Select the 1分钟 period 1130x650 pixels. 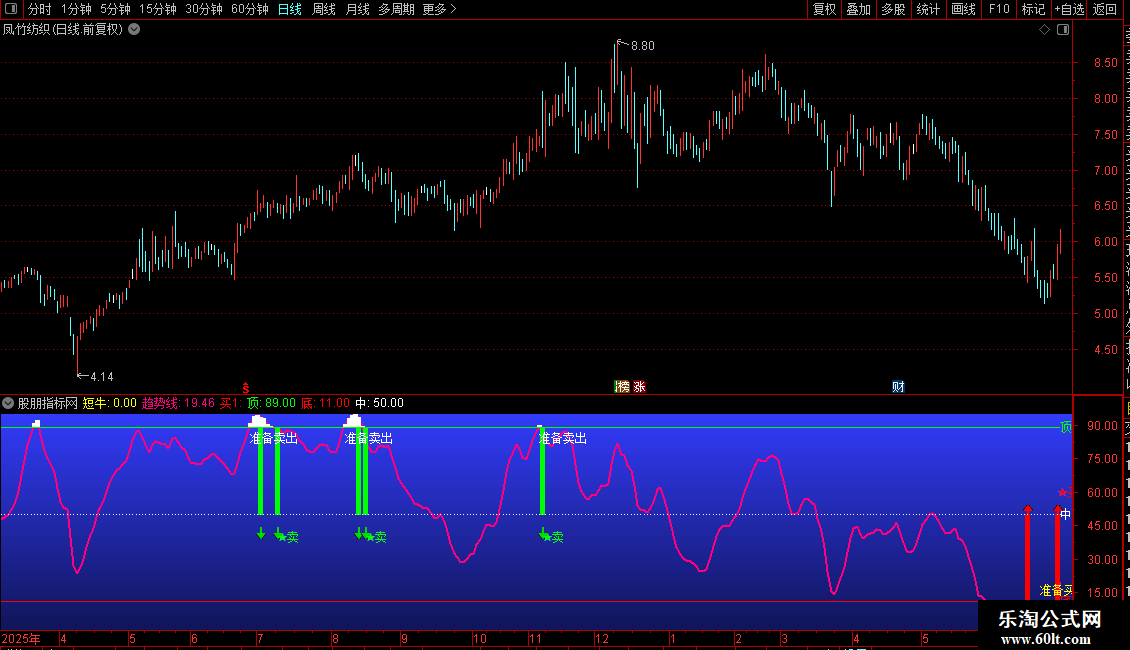click(x=76, y=9)
